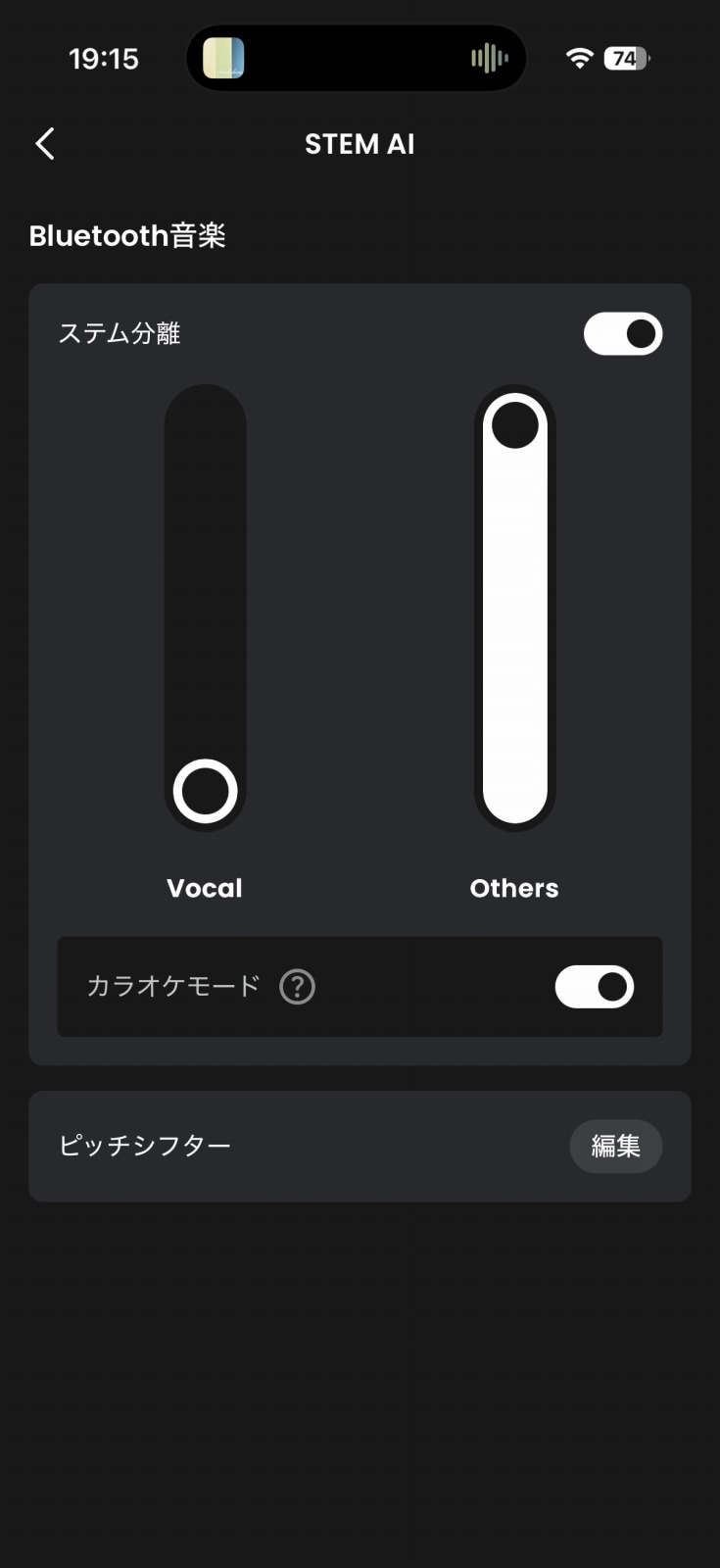Tap the Others slider knob at the top

click(x=515, y=425)
